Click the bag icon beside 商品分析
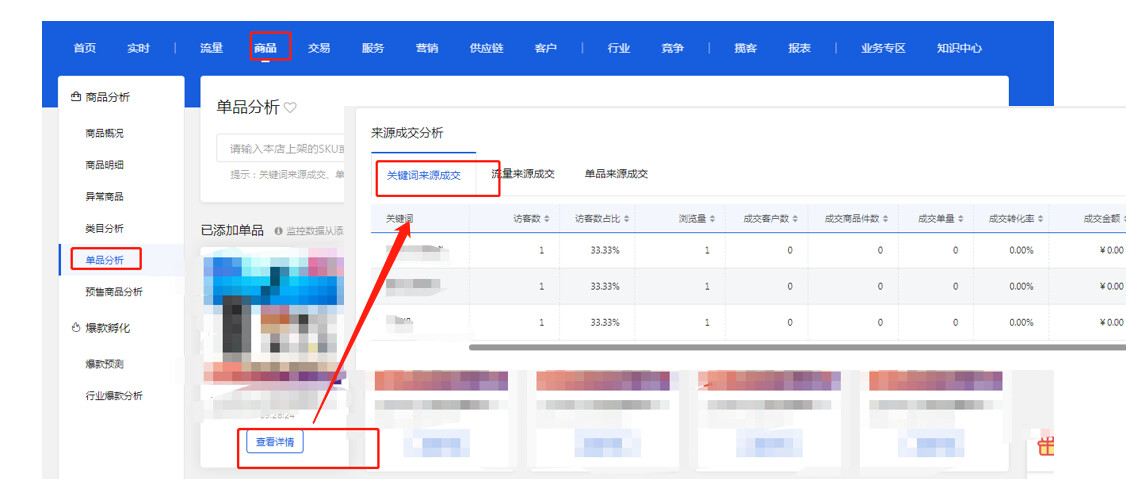Screen dimensions: 1126x479 pyautogui.click(x=75, y=97)
